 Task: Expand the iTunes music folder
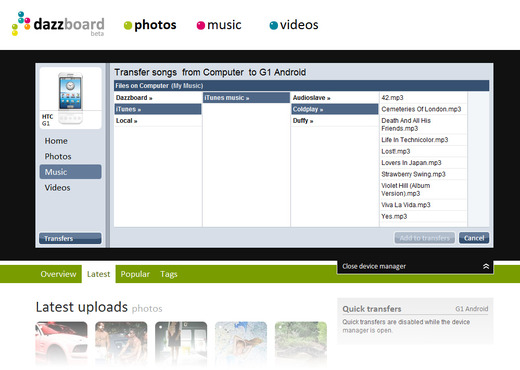tap(246, 98)
